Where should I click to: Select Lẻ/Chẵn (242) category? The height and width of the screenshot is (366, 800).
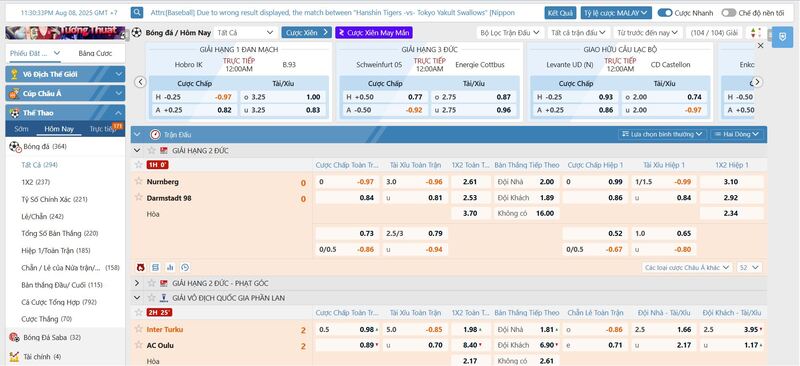click(x=42, y=216)
